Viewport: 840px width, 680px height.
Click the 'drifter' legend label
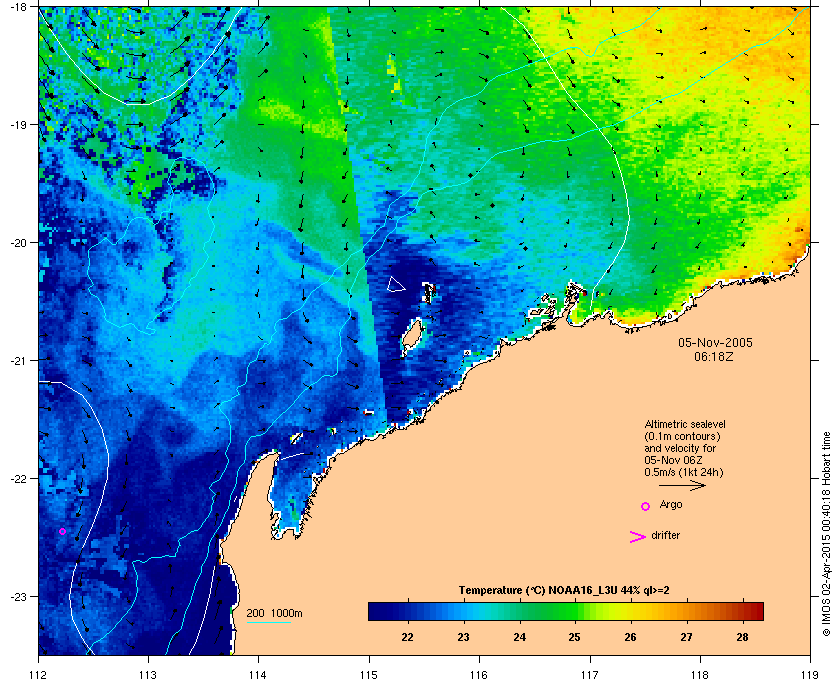pyautogui.click(x=665, y=535)
